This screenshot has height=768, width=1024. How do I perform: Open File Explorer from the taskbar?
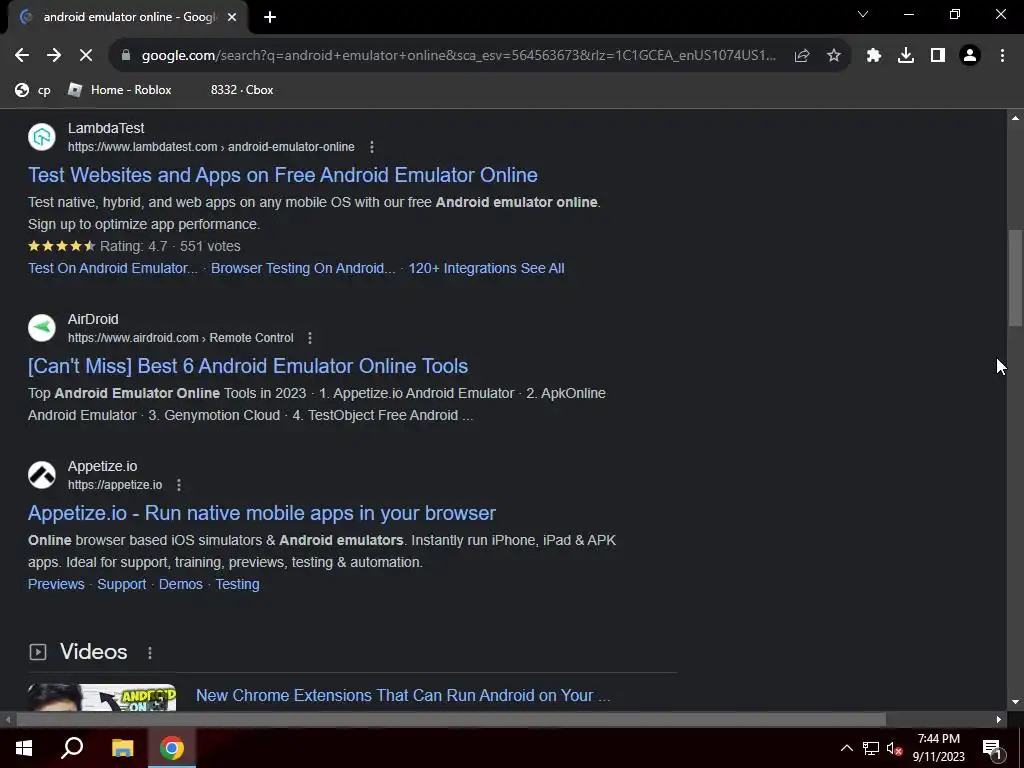[122, 748]
